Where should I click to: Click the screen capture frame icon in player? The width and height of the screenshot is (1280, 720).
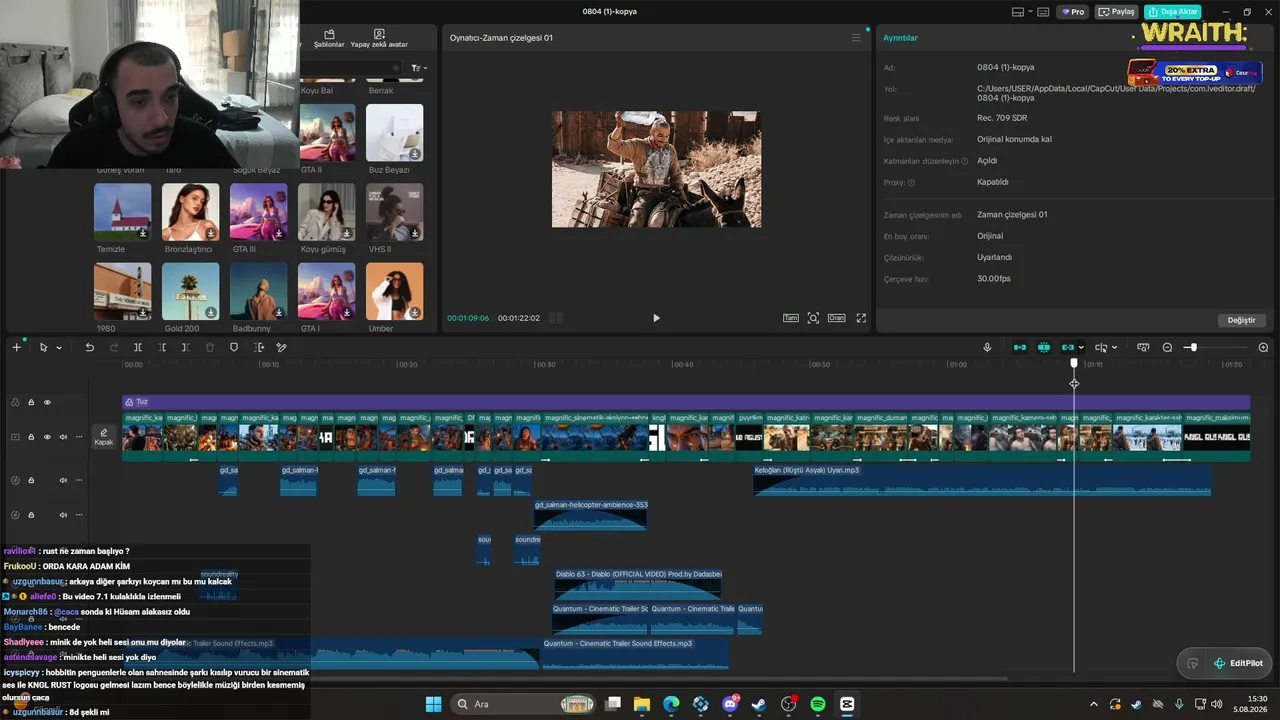(x=813, y=318)
